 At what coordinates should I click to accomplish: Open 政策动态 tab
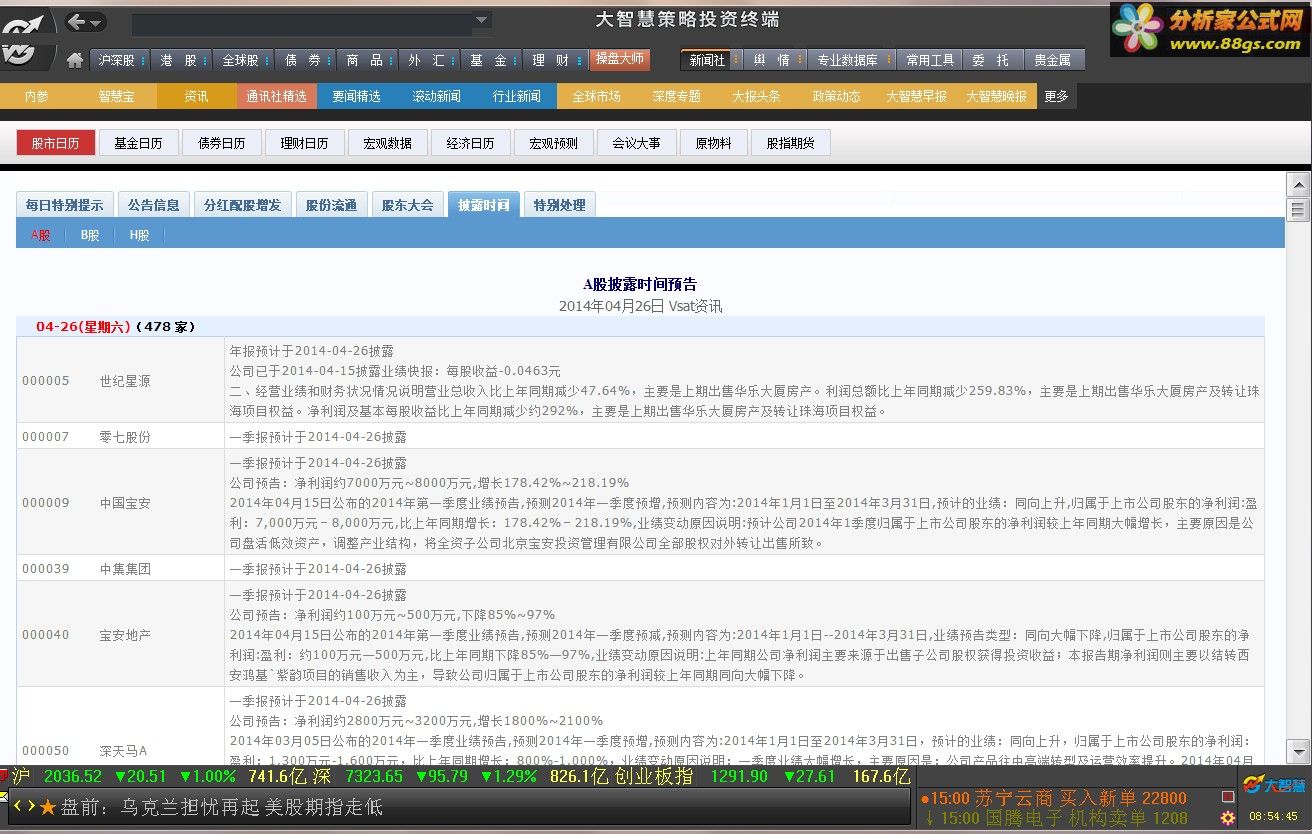pos(837,96)
